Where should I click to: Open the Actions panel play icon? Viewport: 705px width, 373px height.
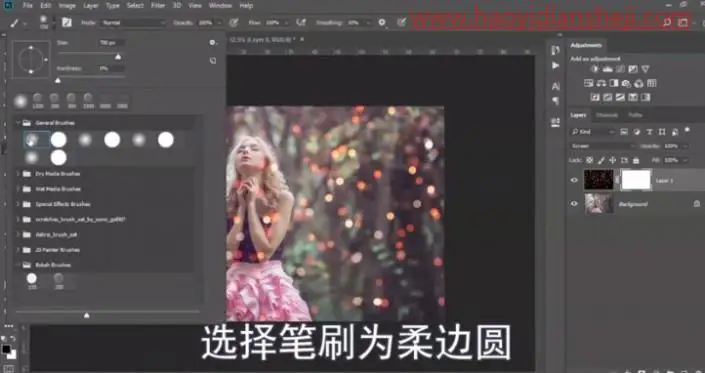click(x=556, y=66)
